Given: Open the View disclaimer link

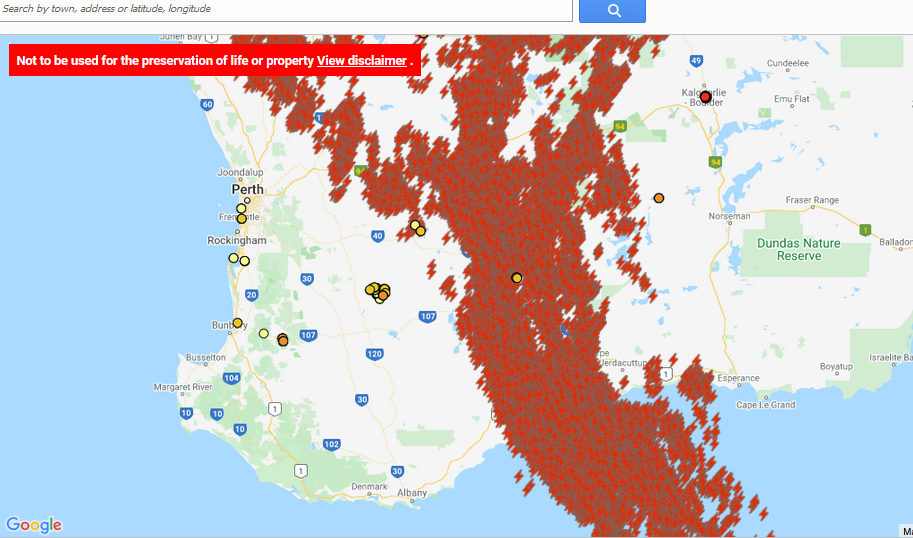Looking at the screenshot, I should [x=361, y=61].
